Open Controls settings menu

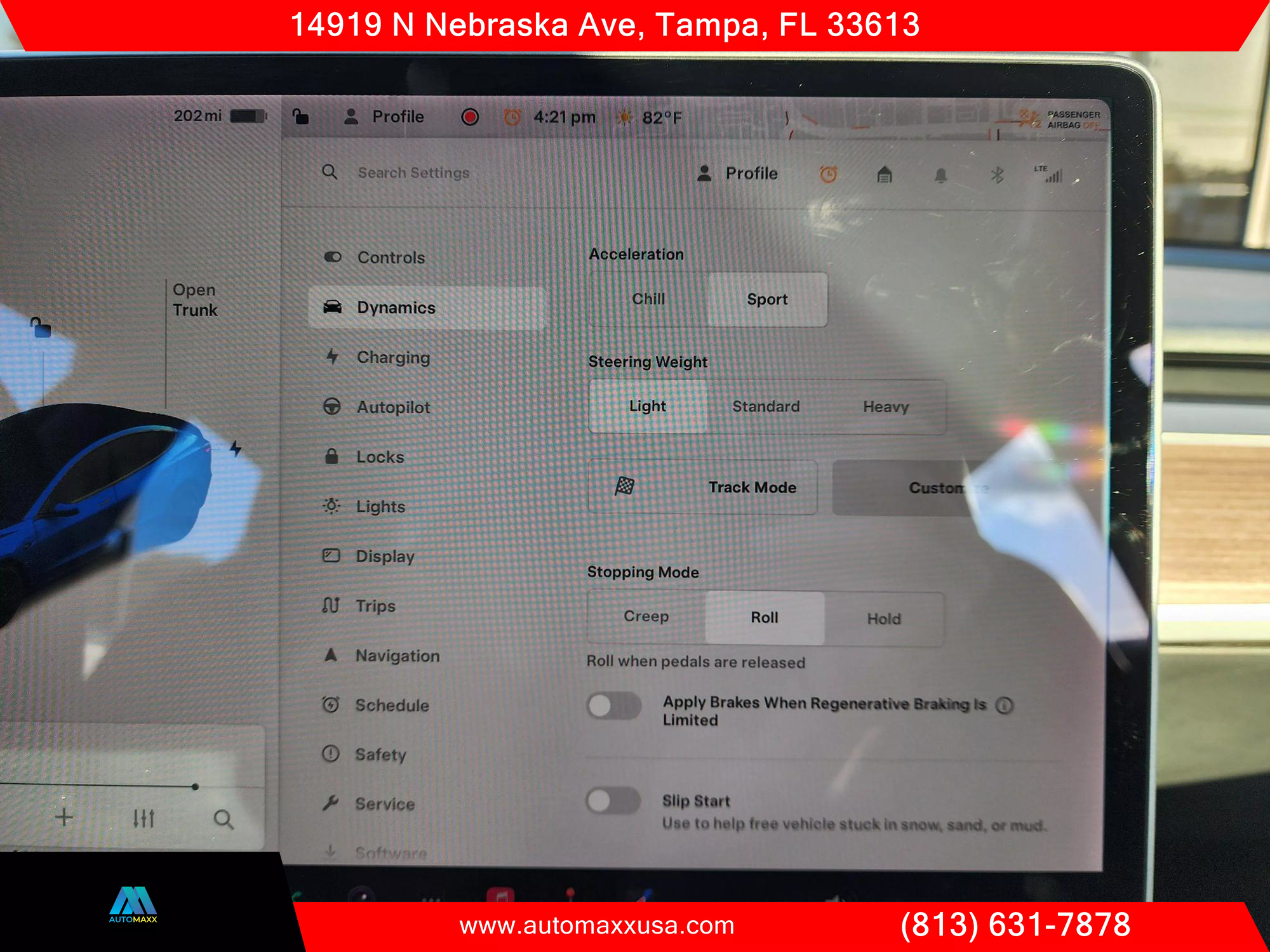pos(391,256)
